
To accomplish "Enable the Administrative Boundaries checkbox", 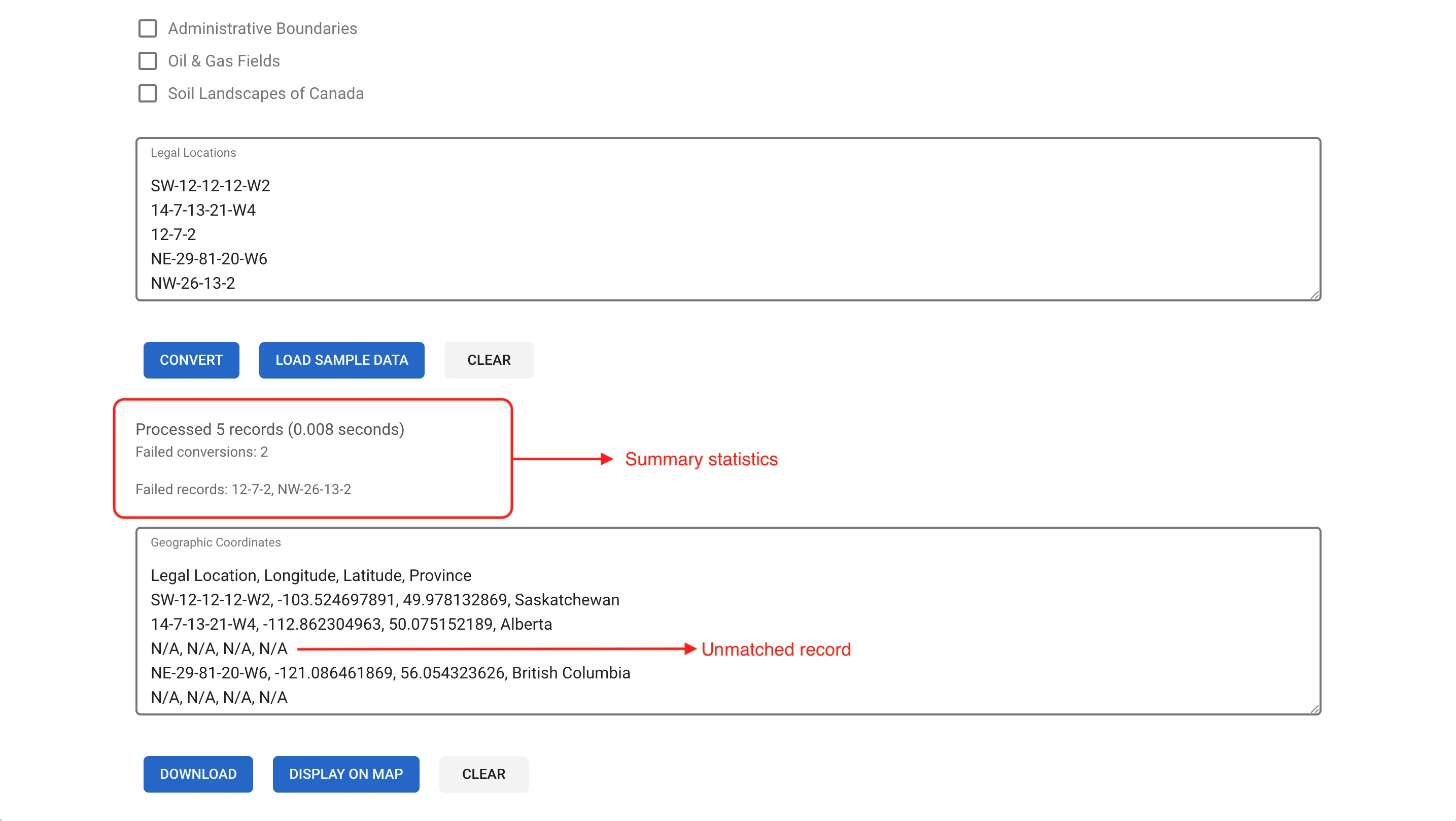I will 148,28.
